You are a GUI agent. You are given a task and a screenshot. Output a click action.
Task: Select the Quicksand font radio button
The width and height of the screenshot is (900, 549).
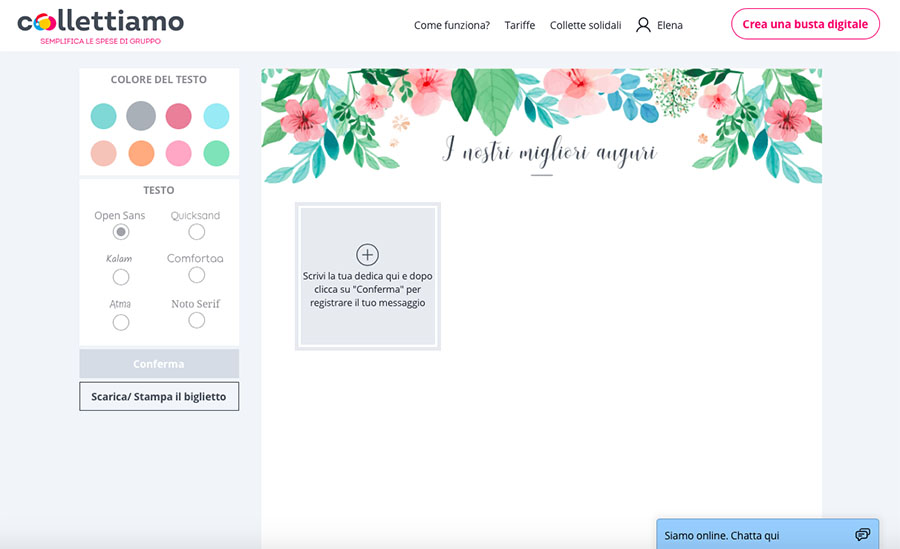(x=196, y=232)
